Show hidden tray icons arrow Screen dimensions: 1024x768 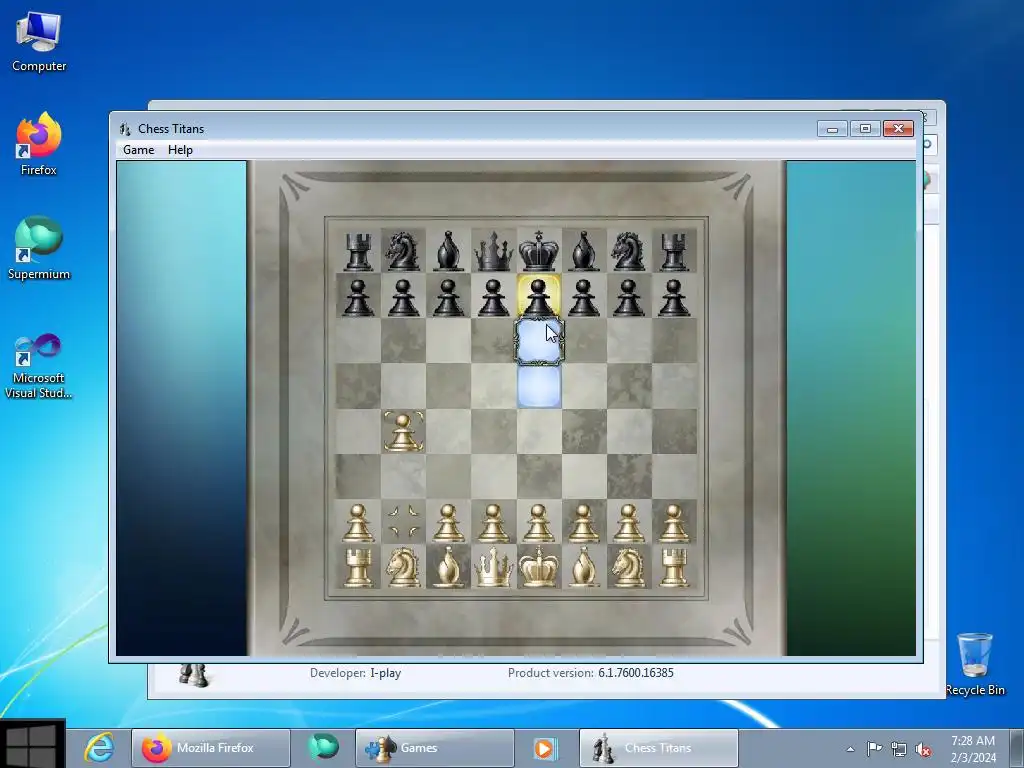tap(850, 749)
